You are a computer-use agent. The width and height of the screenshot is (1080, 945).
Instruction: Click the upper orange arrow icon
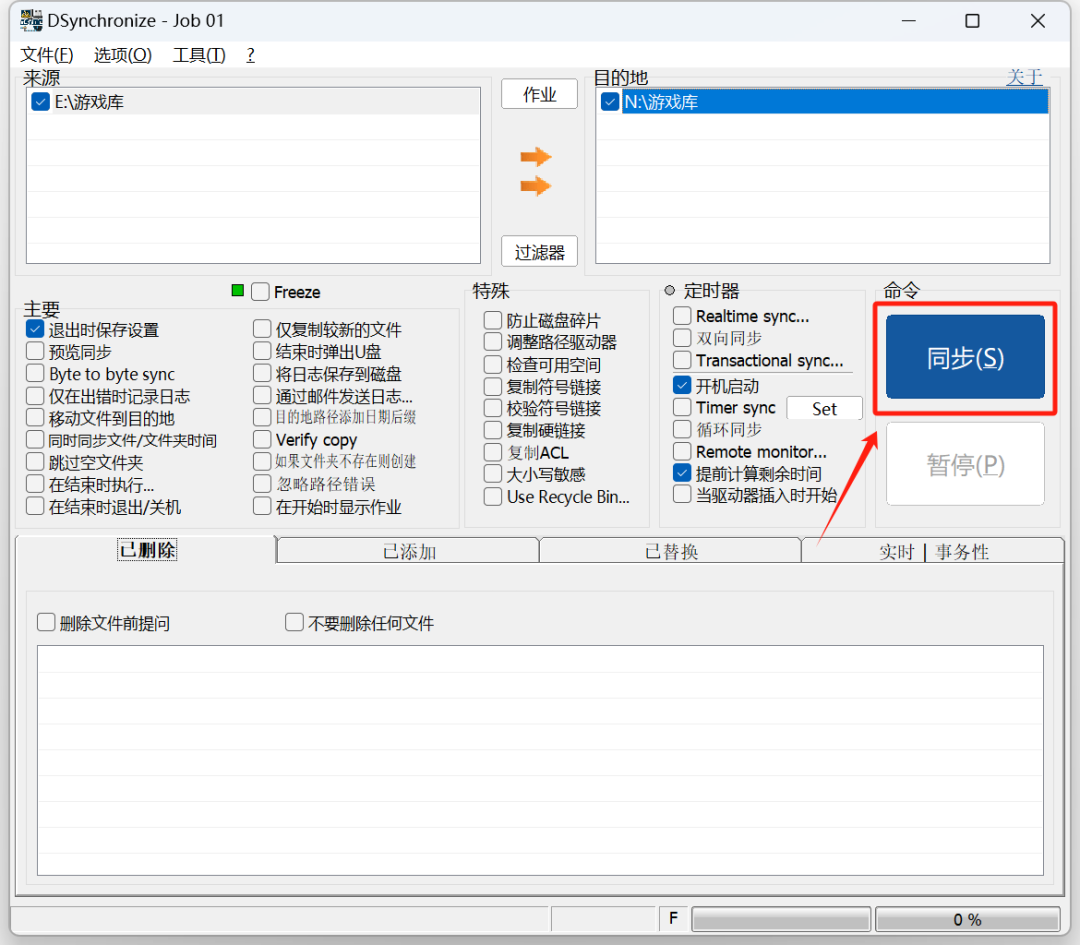click(x=536, y=157)
